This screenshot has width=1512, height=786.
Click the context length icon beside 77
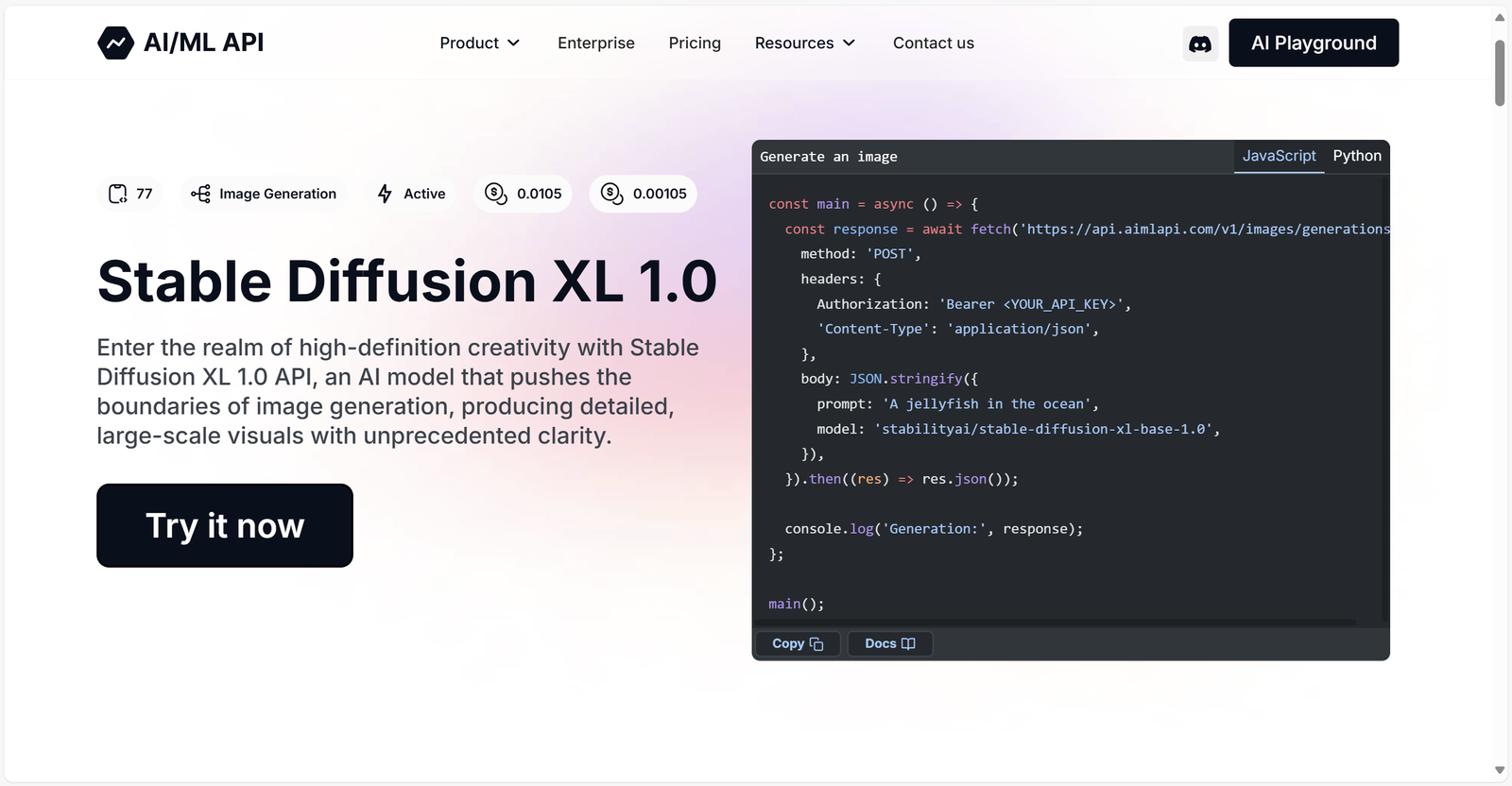point(117,194)
